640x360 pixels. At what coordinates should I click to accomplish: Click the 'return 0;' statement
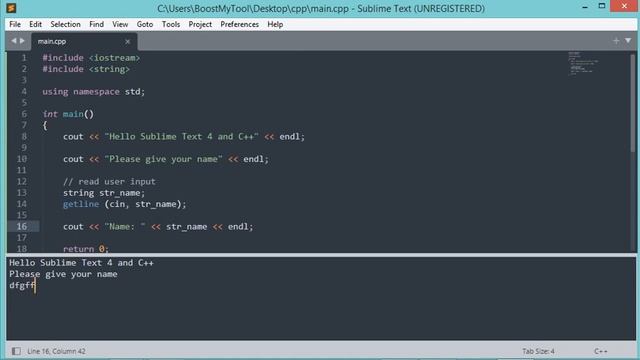[86, 249]
